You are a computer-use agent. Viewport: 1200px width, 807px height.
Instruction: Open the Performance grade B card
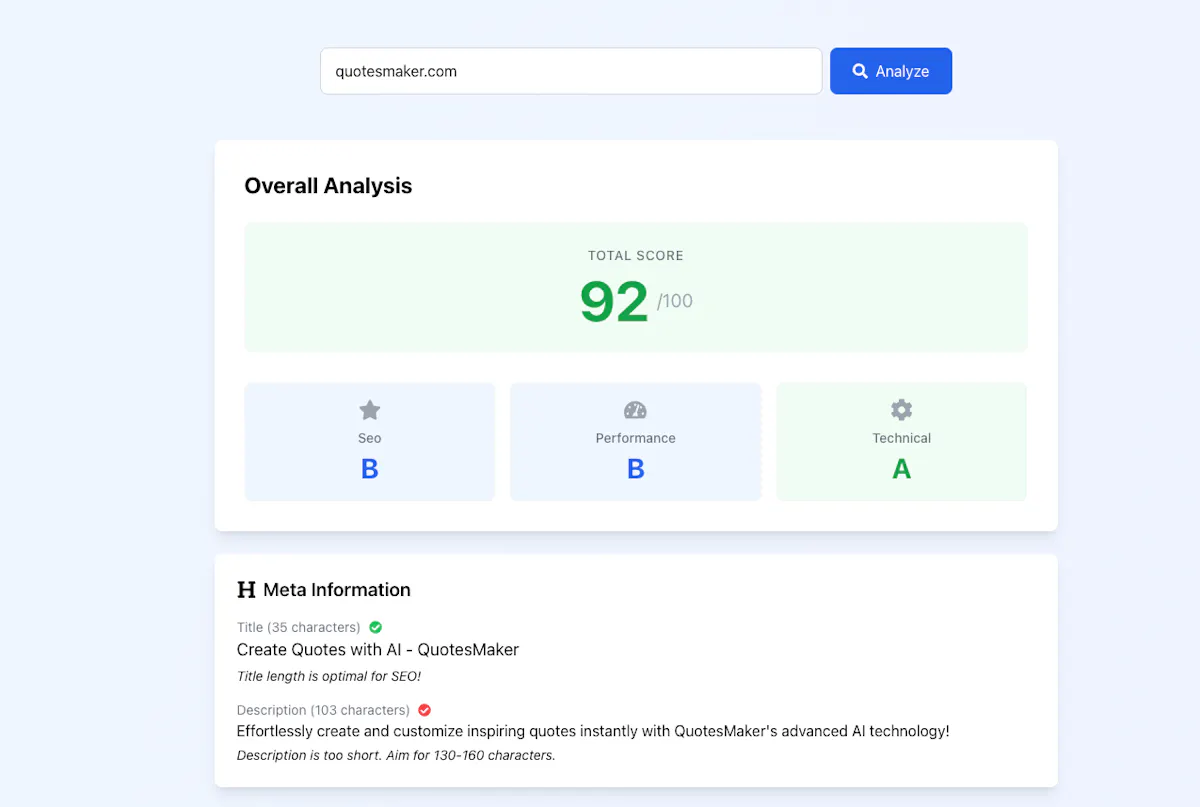635,441
